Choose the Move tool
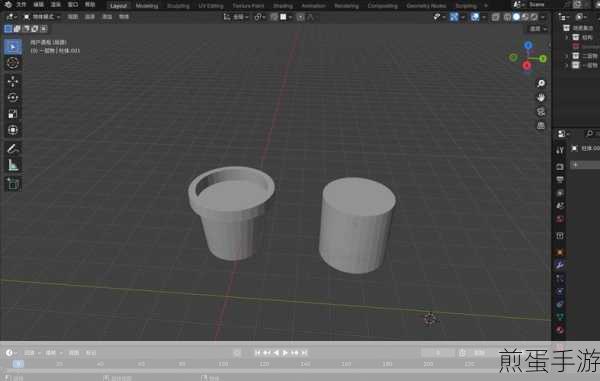The image size is (600, 381). 13,81
